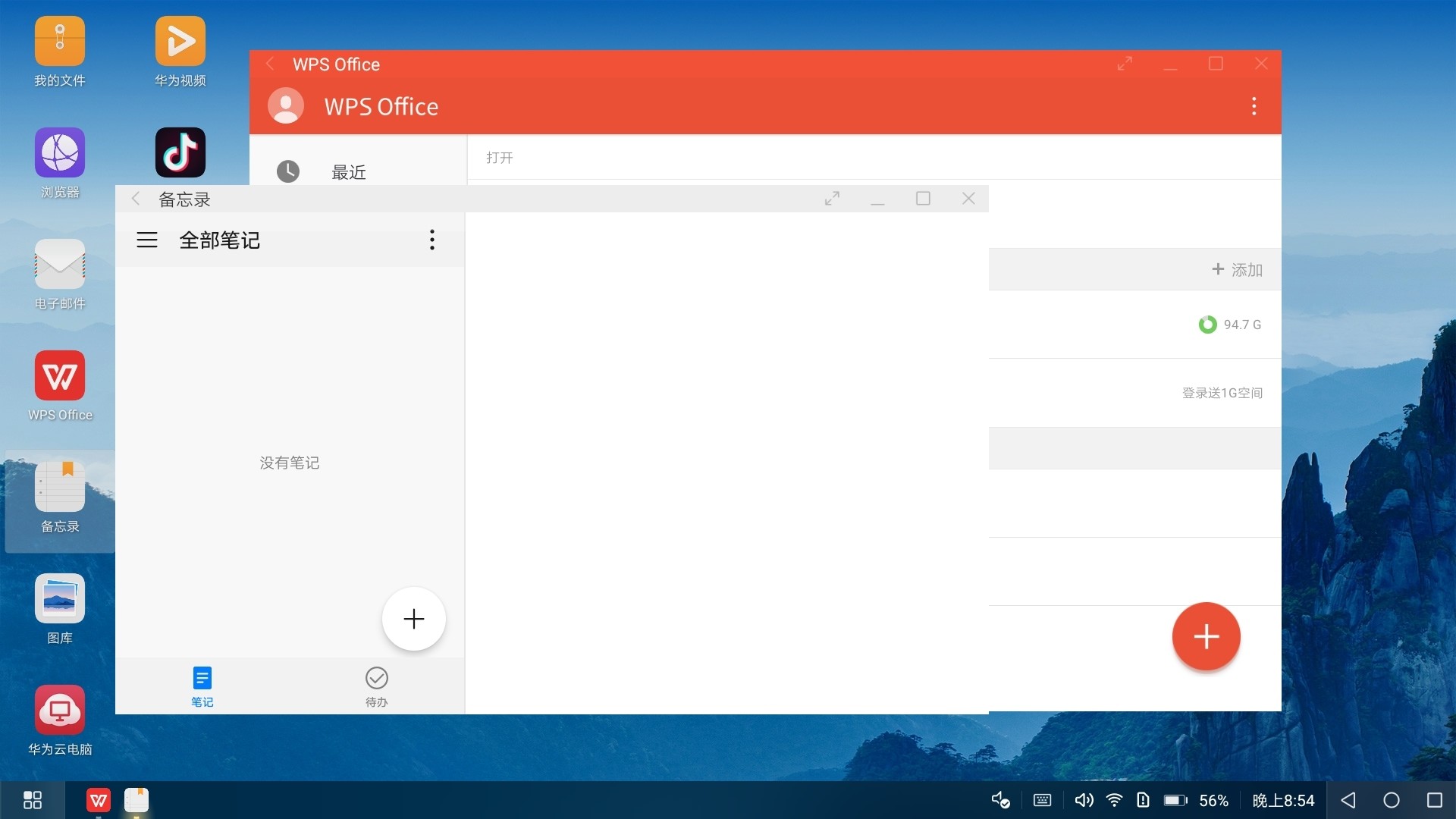Viewport: 1456px width, 819px height.
Task: Open 全部笔记 more options menu
Action: coord(432,240)
